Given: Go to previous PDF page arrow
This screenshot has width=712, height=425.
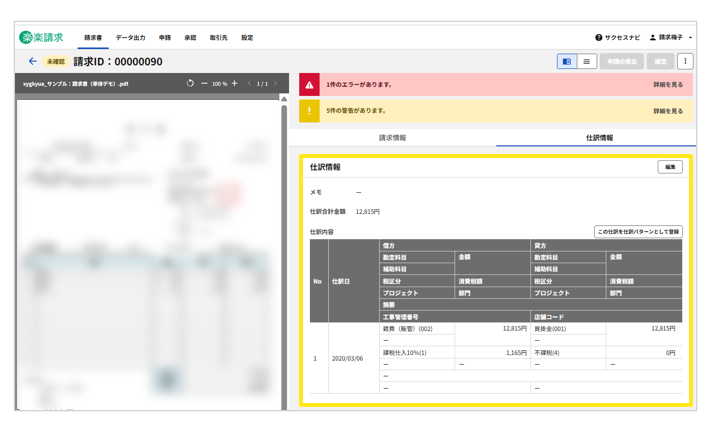Looking at the screenshot, I should pos(249,84).
